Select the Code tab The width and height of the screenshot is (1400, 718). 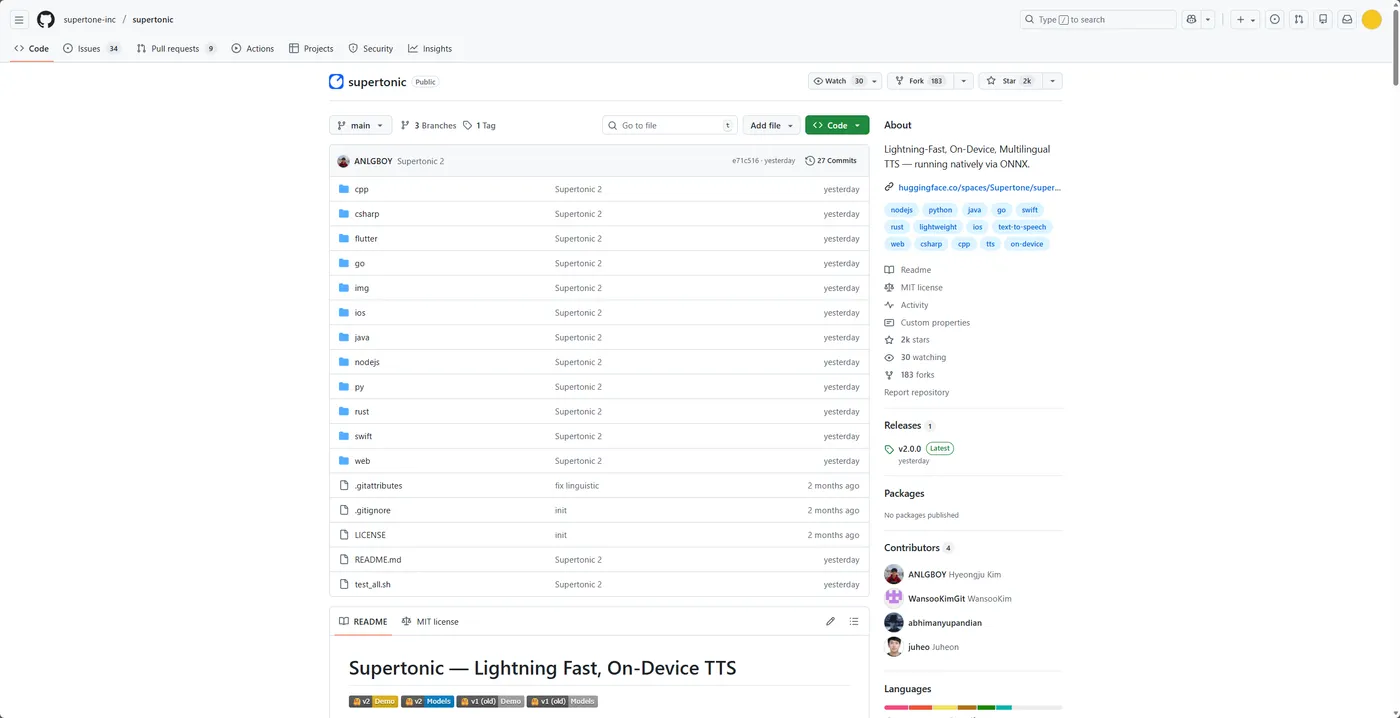pyautogui.click(x=32, y=48)
